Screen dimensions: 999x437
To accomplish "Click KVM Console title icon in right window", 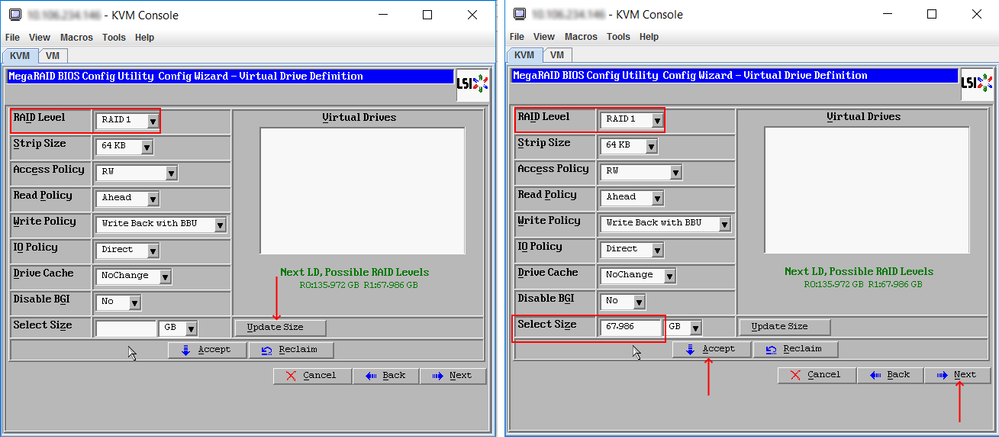I will click(519, 14).
